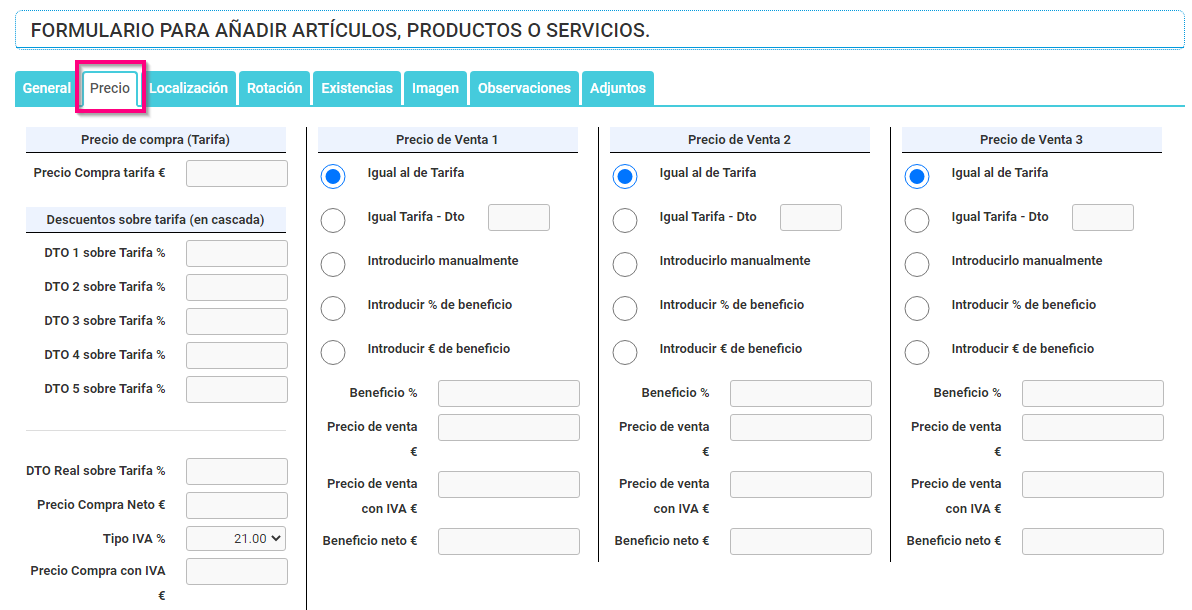Image resolution: width=1192 pixels, height=610 pixels.
Task: Enable 'Introducir € de beneficio' for Venta 1
Action: pyautogui.click(x=333, y=353)
